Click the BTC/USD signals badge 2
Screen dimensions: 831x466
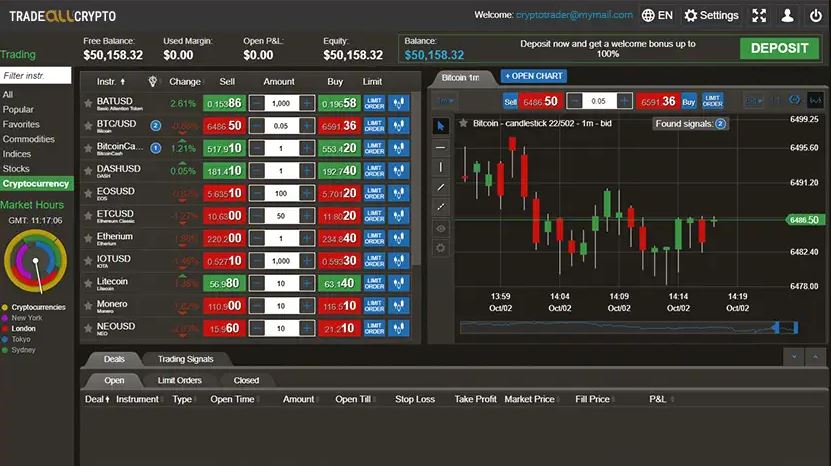(x=155, y=126)
